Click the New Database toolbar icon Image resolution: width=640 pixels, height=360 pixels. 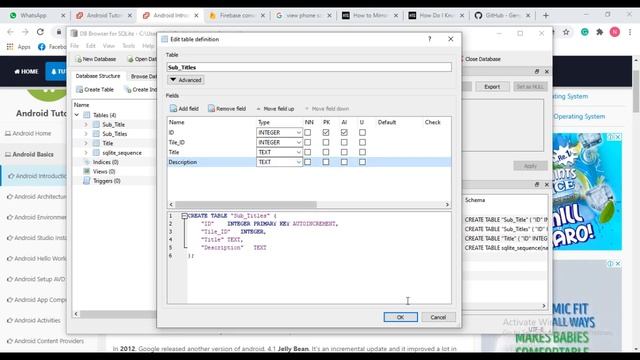(78, 59)
